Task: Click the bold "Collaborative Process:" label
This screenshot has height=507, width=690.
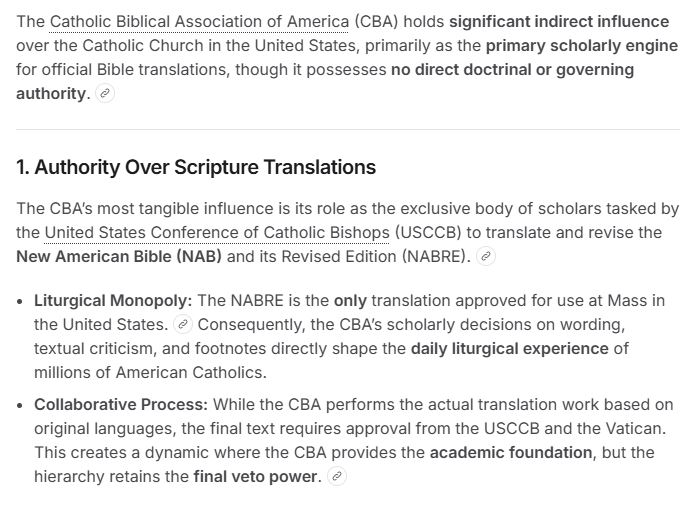Action: click(121, 404)
